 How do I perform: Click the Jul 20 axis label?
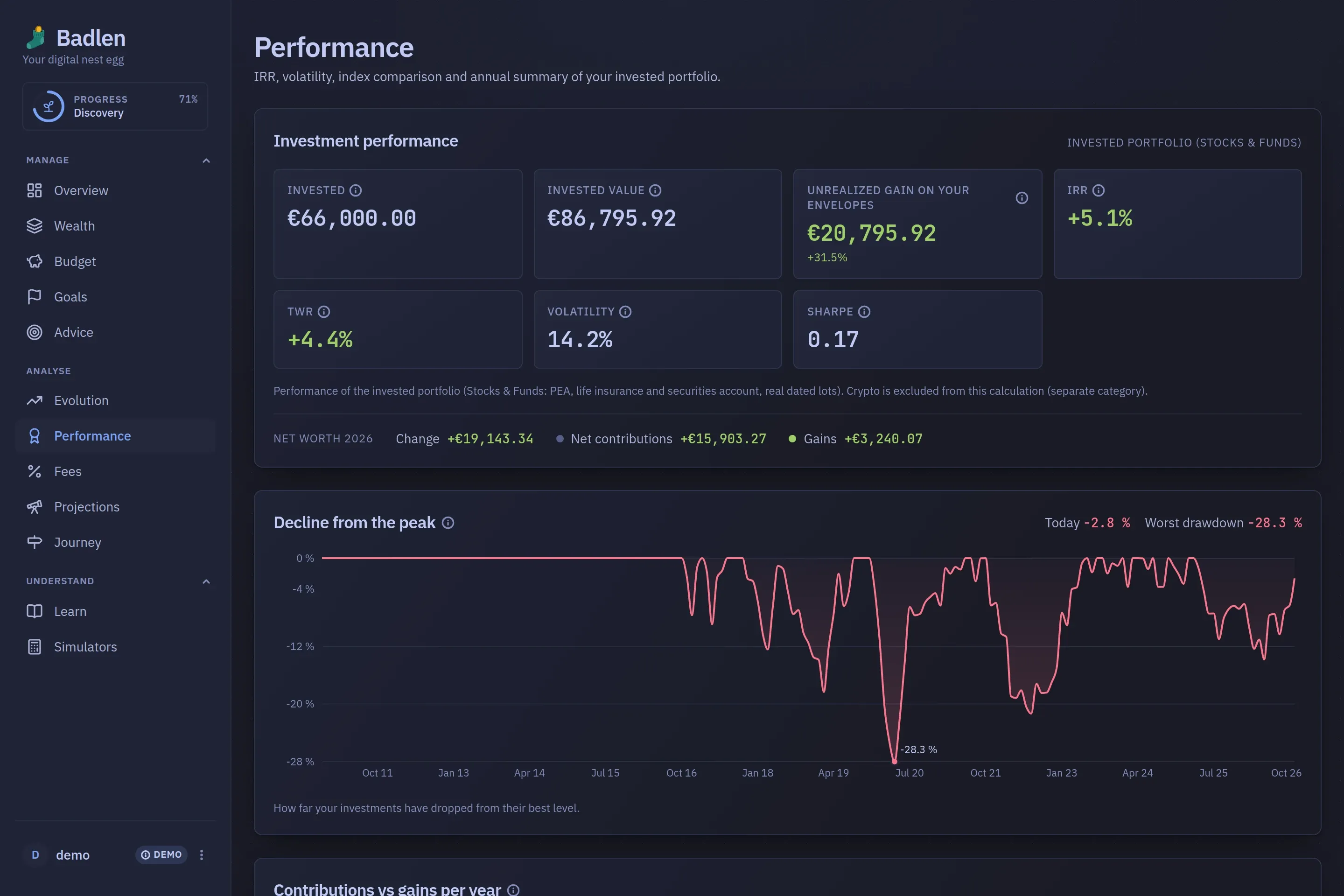[909, 773]
